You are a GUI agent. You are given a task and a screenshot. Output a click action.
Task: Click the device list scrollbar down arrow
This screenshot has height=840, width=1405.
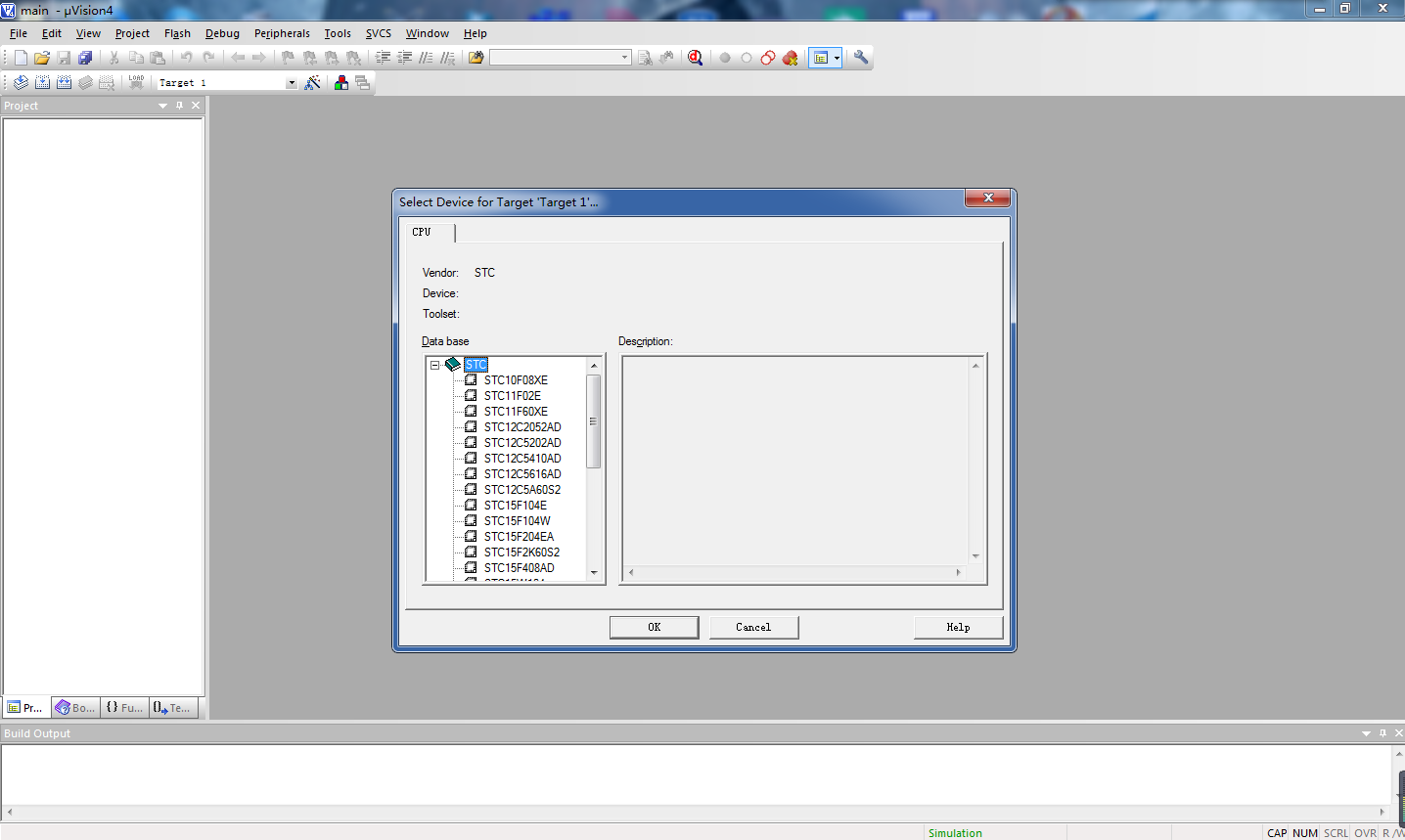[x=594, y=572]
